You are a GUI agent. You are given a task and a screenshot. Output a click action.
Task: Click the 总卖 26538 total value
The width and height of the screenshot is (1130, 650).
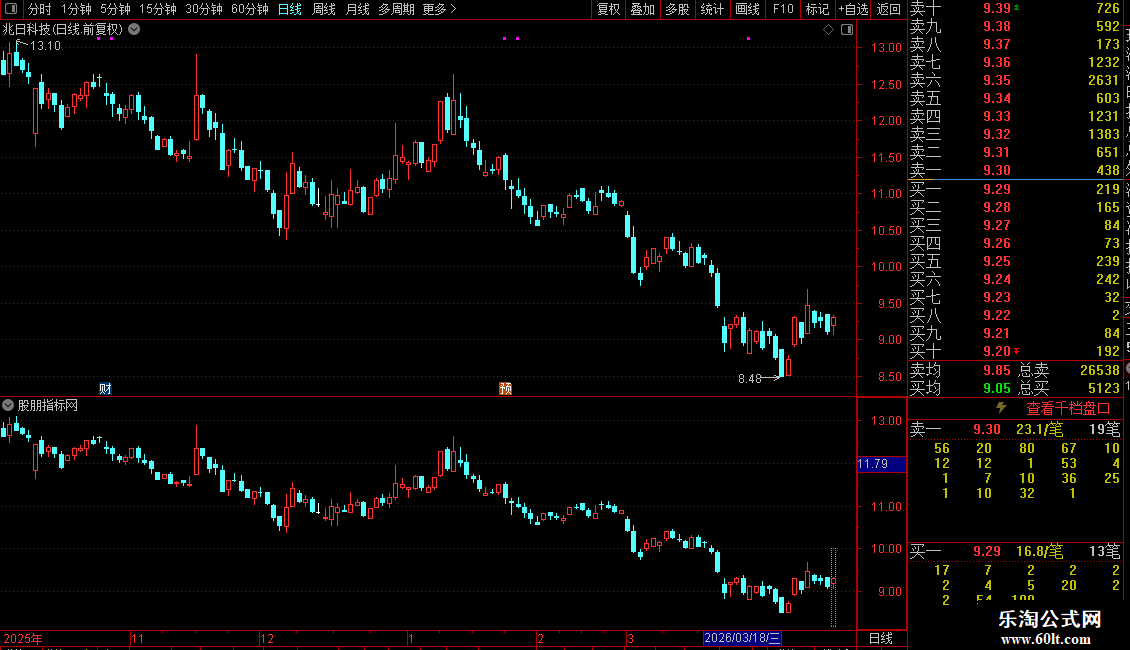(1100, 370)
